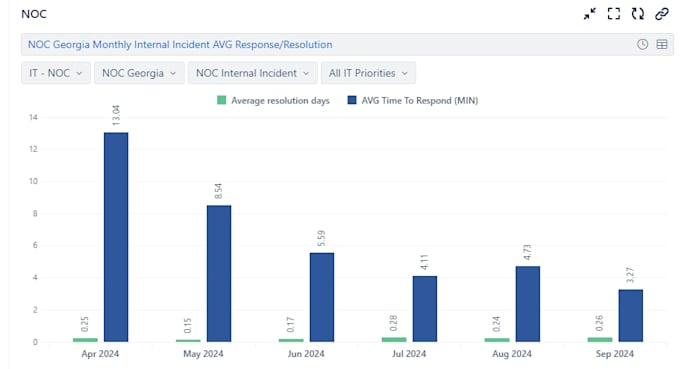
Task: Click the Sep 2024 green bar 0.26
Action: 600,340
